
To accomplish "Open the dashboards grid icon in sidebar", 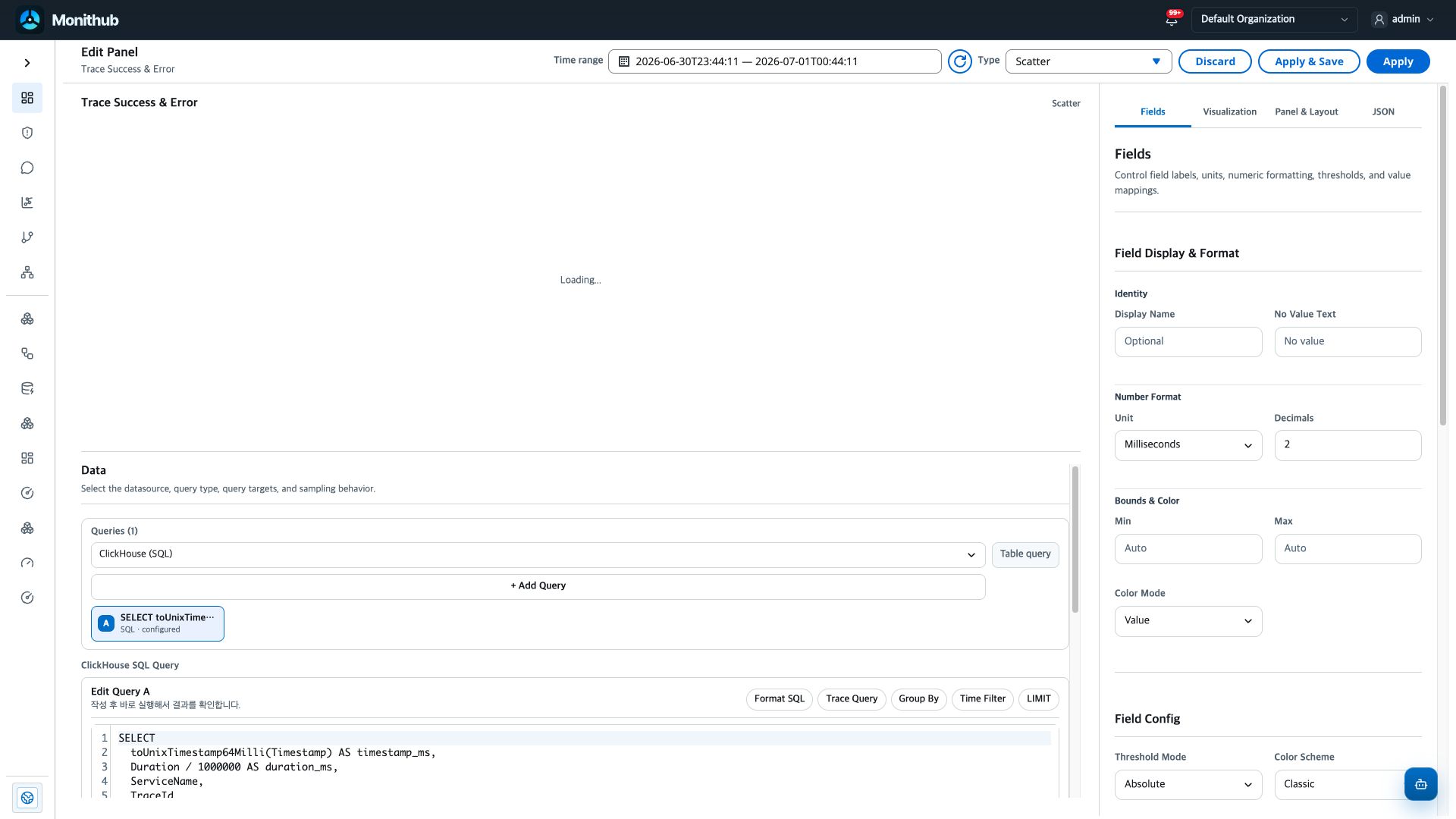I will pos(27,98).
